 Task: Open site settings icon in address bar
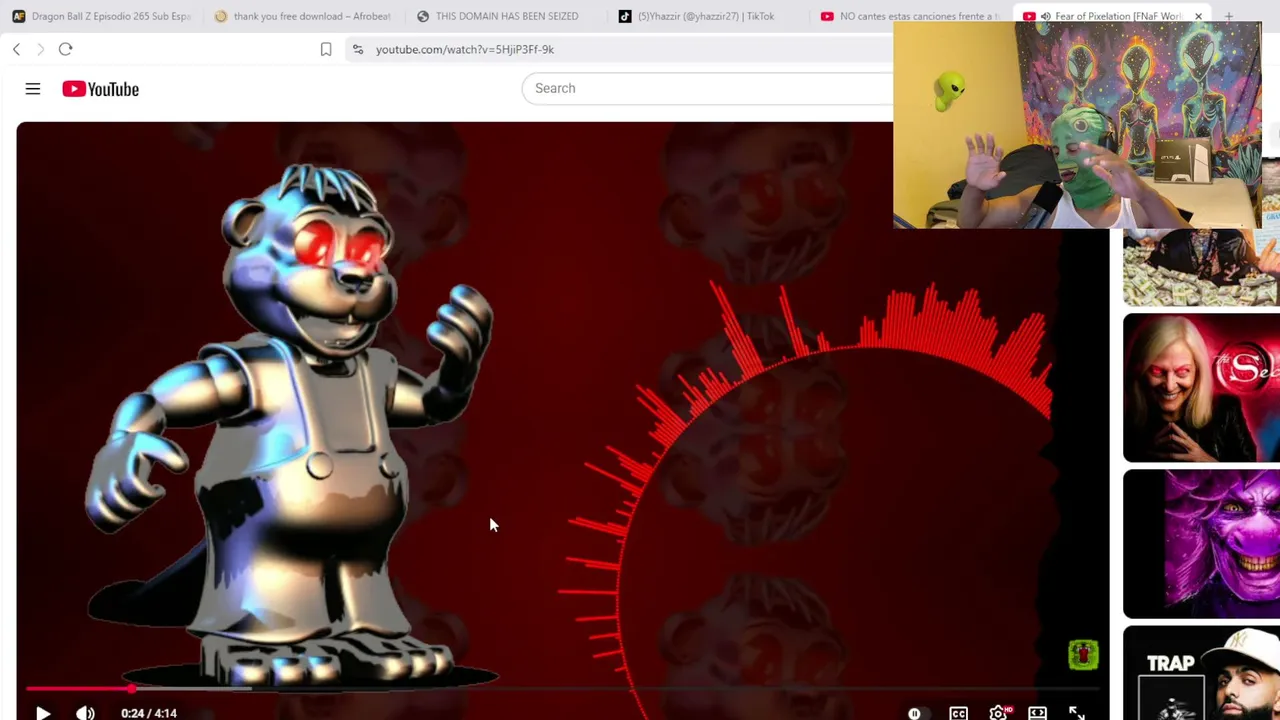click(x=358, y=49)
